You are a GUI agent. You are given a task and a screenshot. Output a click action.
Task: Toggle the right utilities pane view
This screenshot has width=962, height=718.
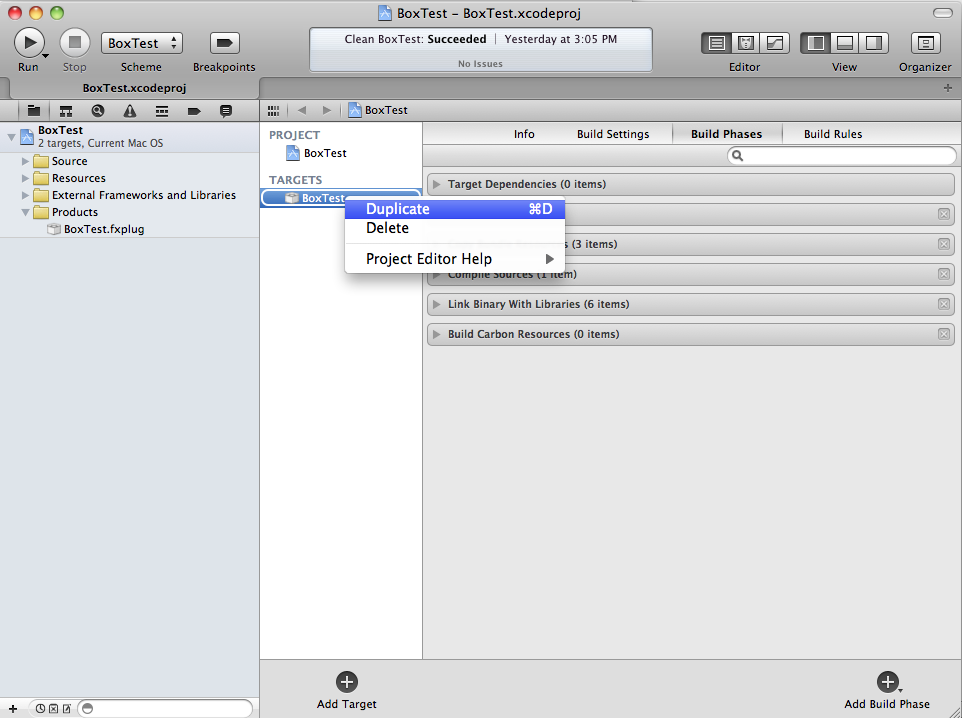873,43
